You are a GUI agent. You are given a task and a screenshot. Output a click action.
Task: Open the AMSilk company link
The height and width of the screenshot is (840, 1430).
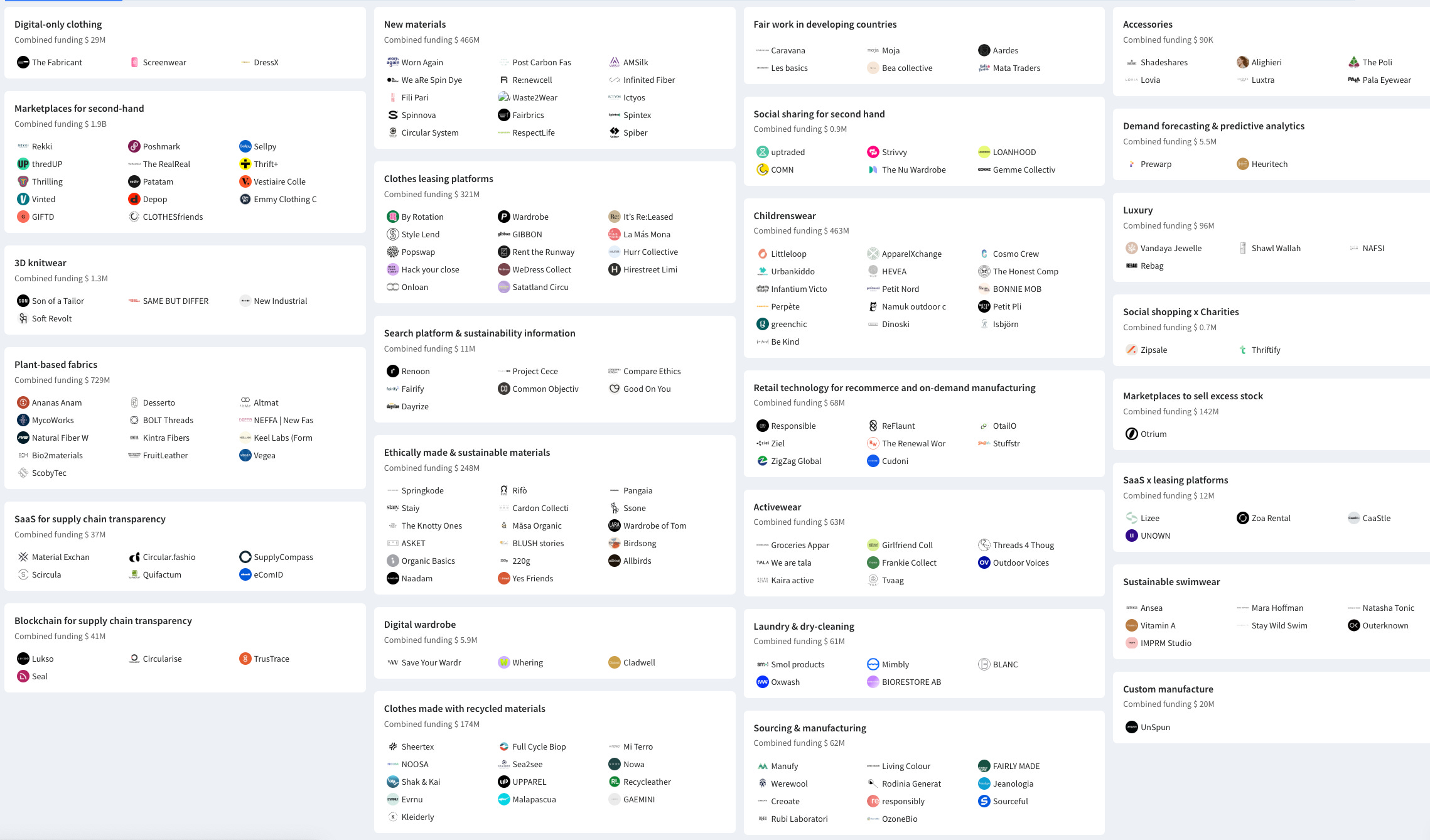pos(636,62)
